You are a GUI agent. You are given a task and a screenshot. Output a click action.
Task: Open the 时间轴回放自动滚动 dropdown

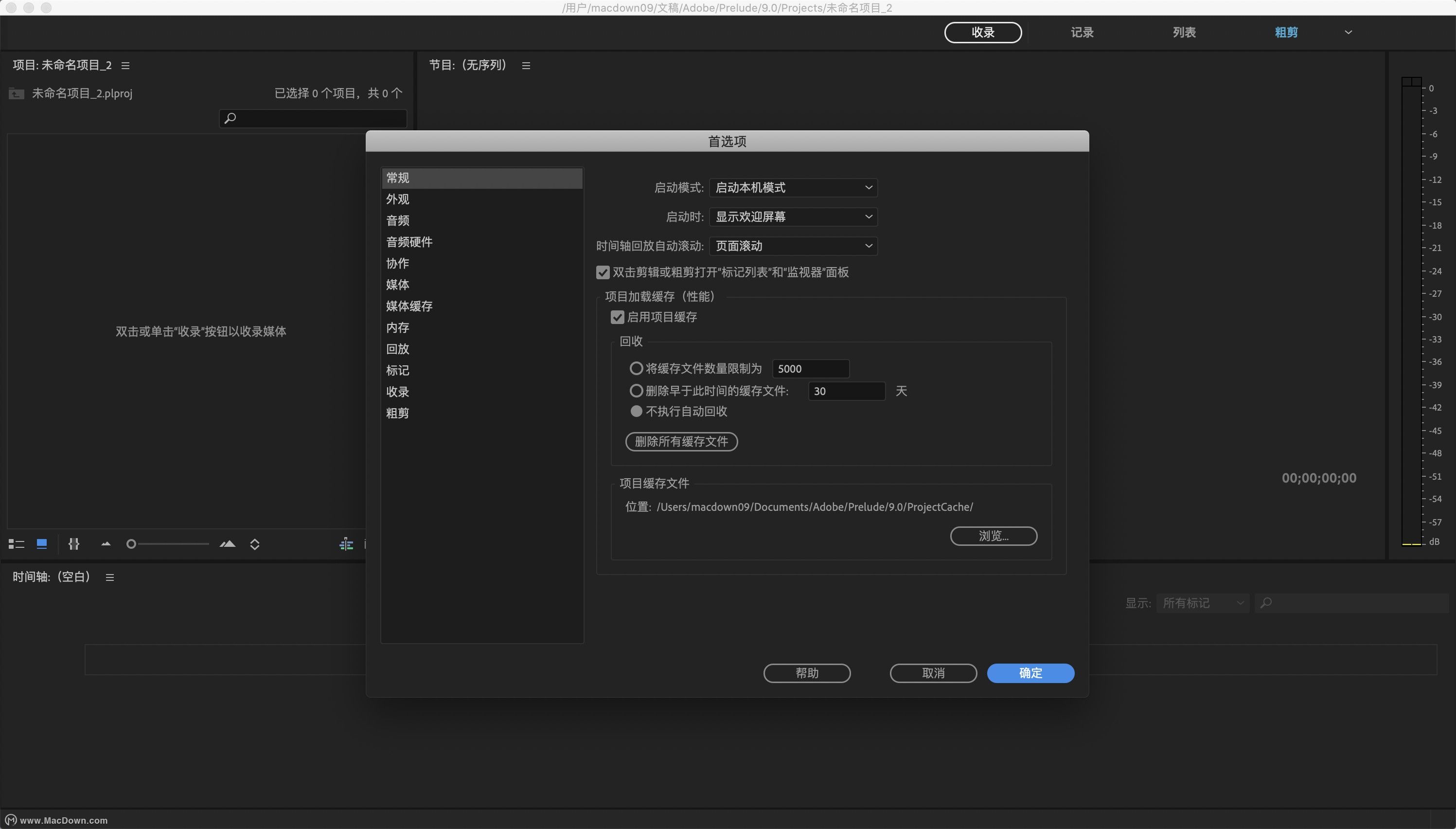click(x=793, y=246)
